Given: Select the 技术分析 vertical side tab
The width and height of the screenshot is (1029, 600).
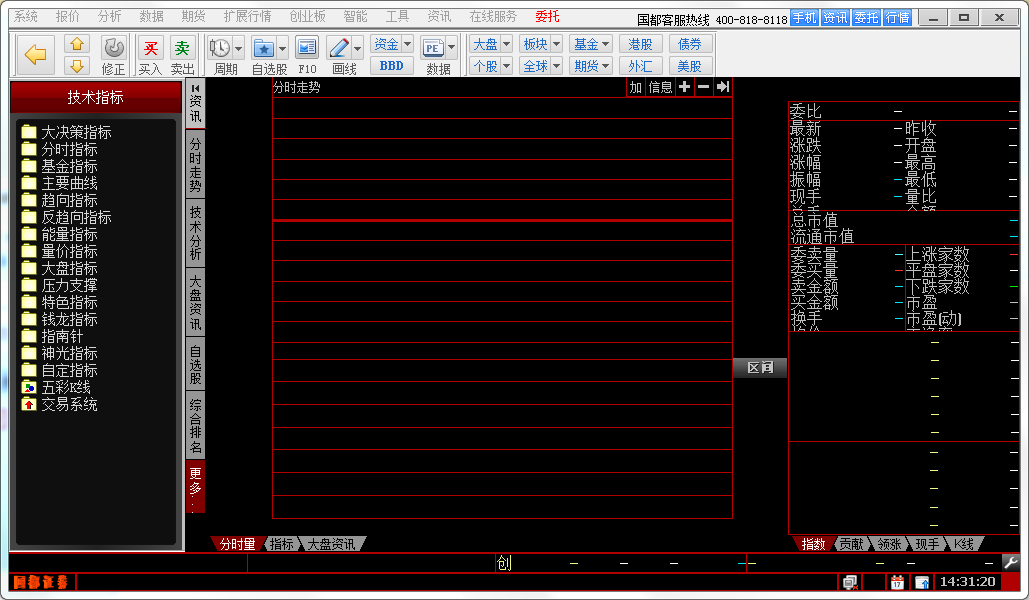Looking at the screenshot, I should point(196,233).
